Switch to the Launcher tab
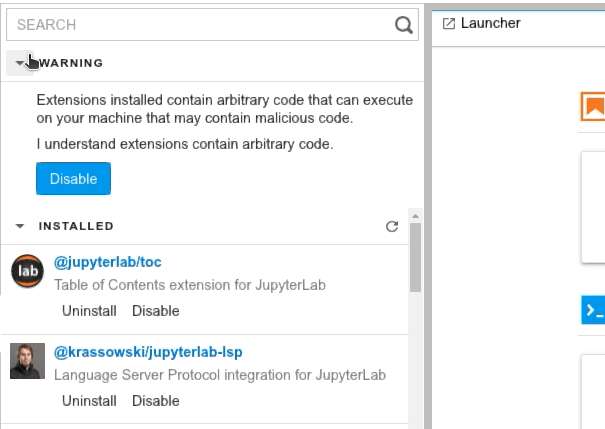Screen dimensions: 605x429 [490, 23]
